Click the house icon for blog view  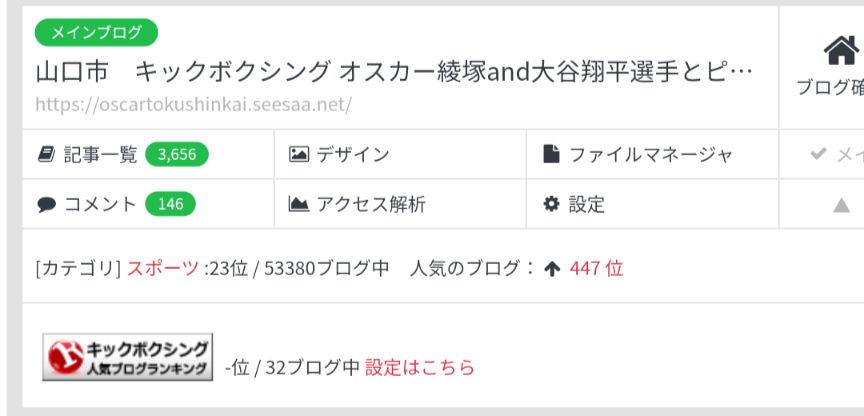[x=841, y=51]
